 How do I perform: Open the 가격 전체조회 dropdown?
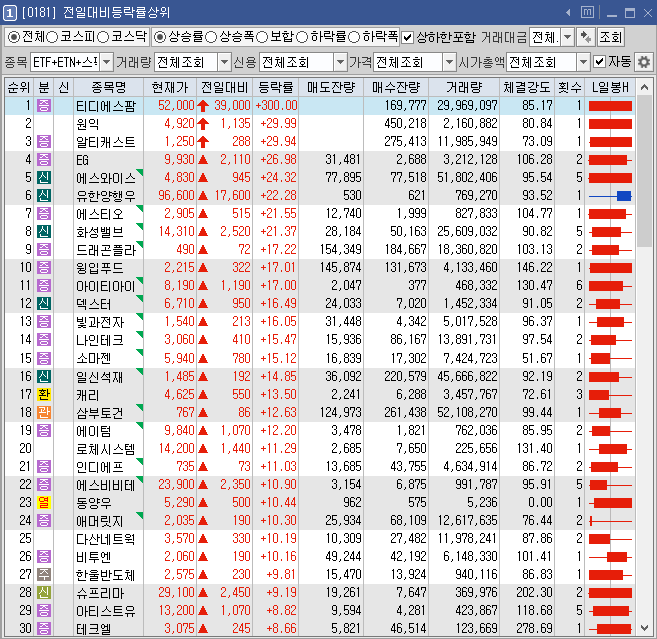449,62
